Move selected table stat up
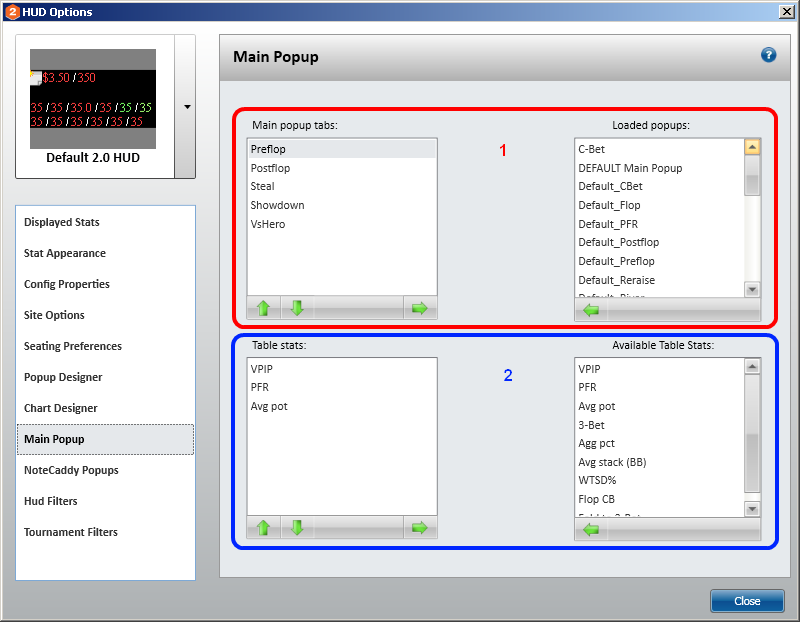This screenshot has width=800, height=622. point(263,527)
